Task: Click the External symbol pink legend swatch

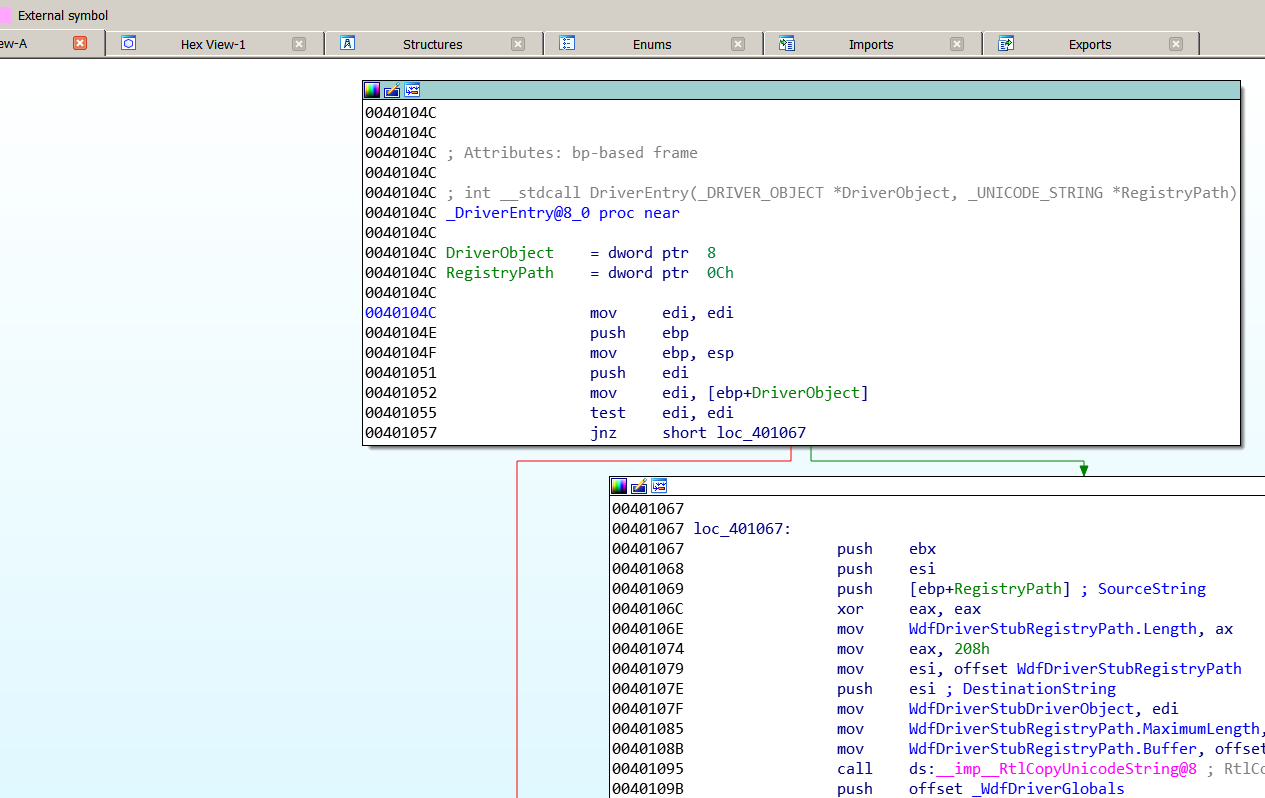Action: 6,15
